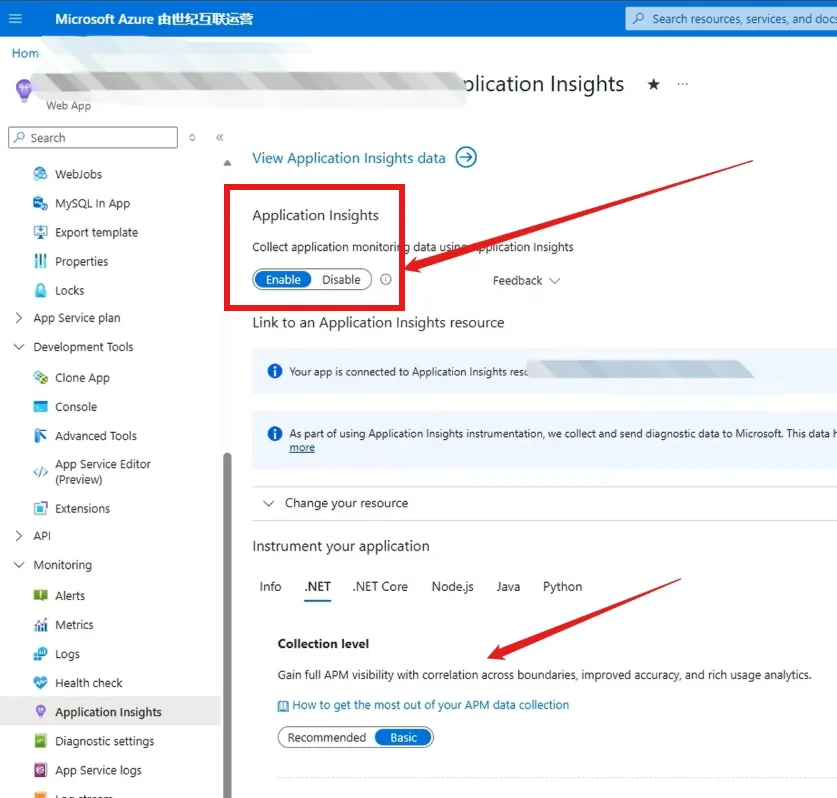
Task: Expand the API section
Action: 19,536
